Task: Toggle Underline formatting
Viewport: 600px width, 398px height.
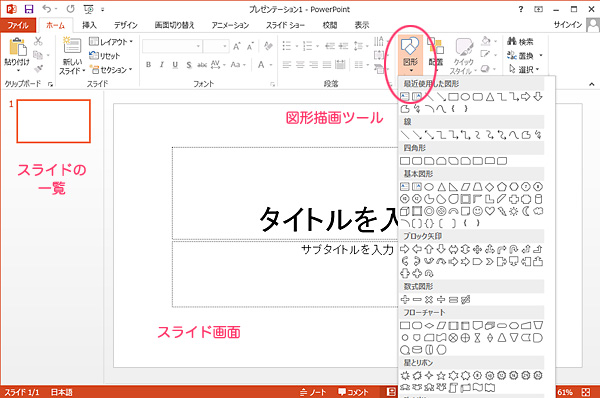Action: tap(175, 65)
